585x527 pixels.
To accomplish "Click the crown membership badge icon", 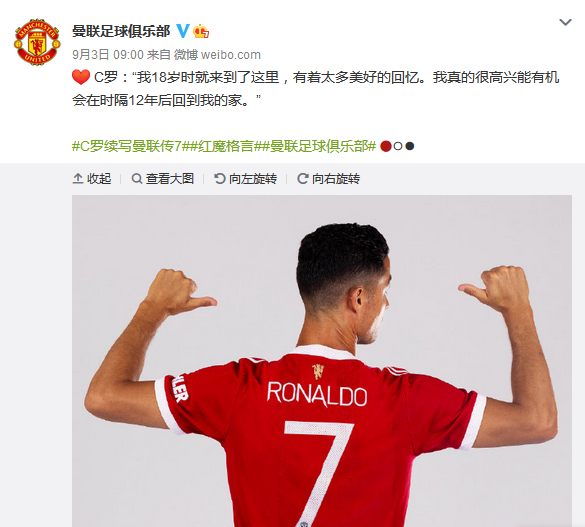I will pos(201,31).
